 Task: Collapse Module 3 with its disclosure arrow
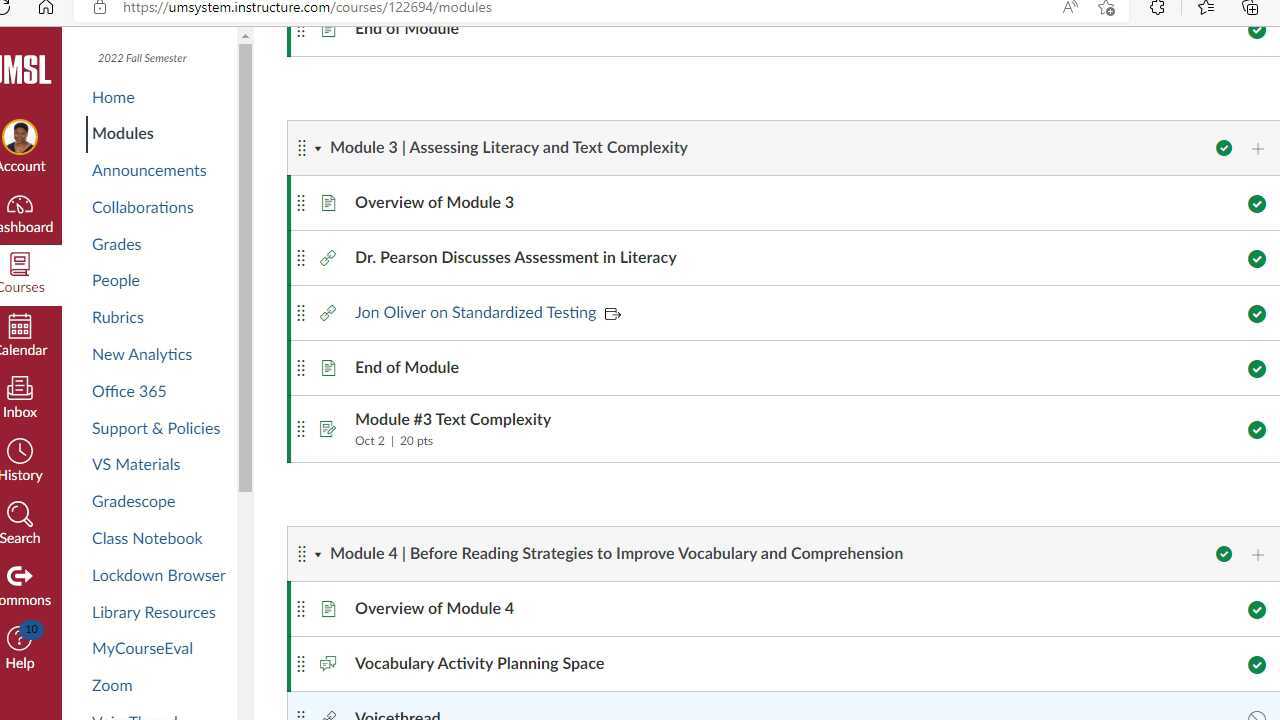(318, 147)
